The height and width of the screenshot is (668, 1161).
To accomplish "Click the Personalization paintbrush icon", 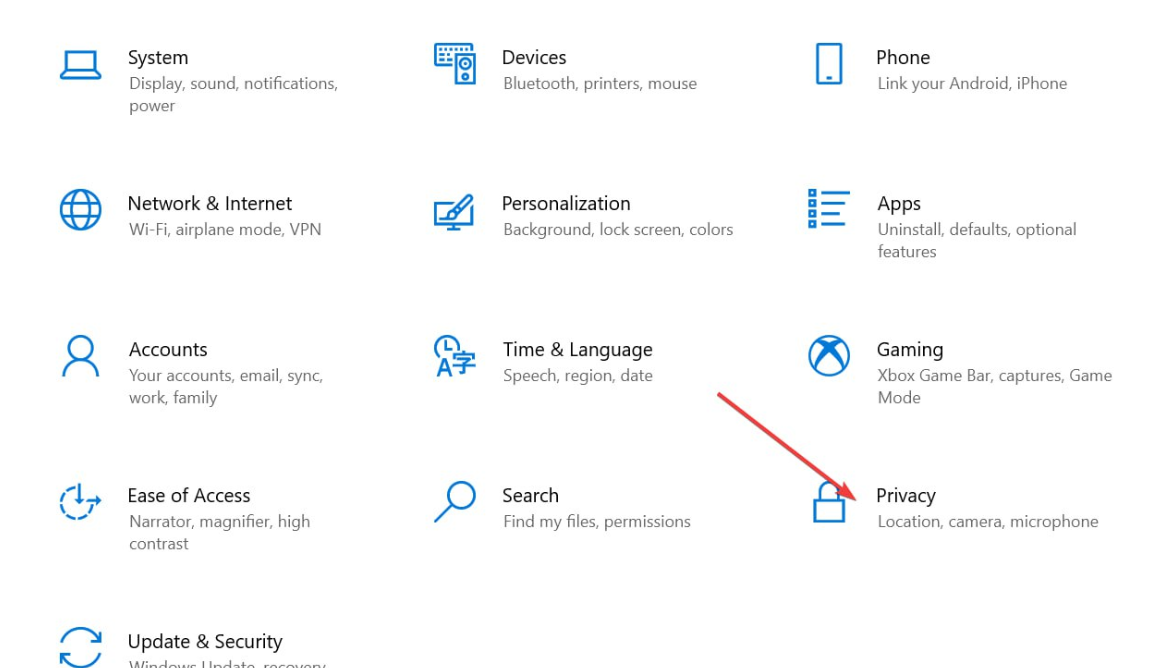I will (455, 210).
